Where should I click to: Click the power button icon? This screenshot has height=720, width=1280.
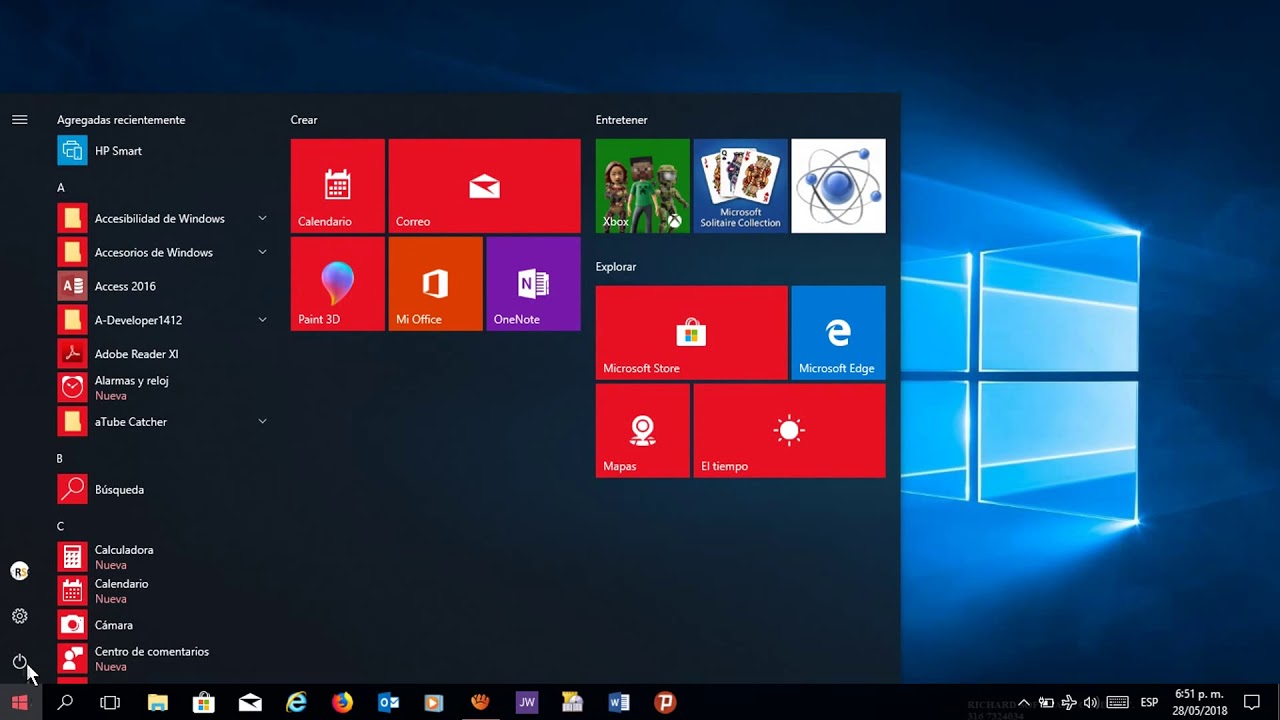coord(19,661)
